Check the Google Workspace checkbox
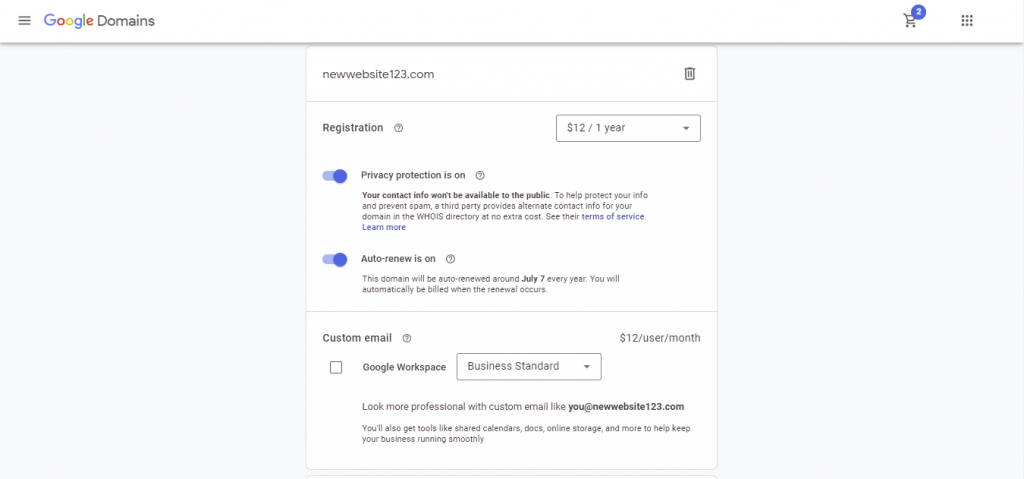Viewport: 1024px width, 479px height. tap(336, 367)
